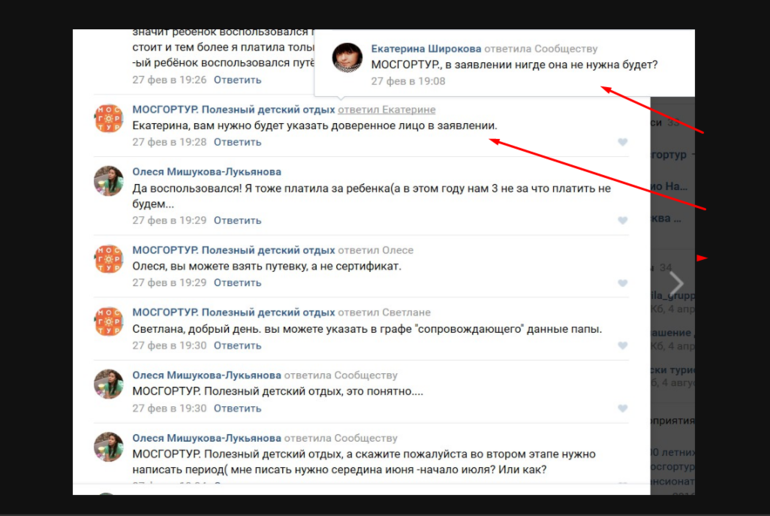Open timestamp '27 фев в 19:08' in popup

click(408, 81)
